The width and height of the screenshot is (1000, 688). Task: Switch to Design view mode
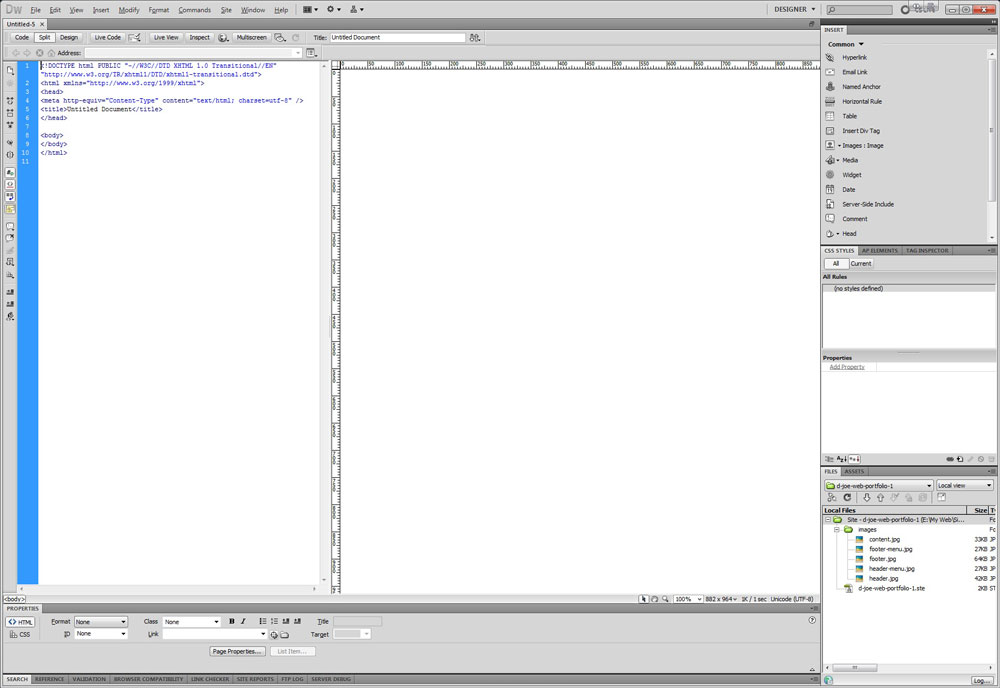pos(68,37)
